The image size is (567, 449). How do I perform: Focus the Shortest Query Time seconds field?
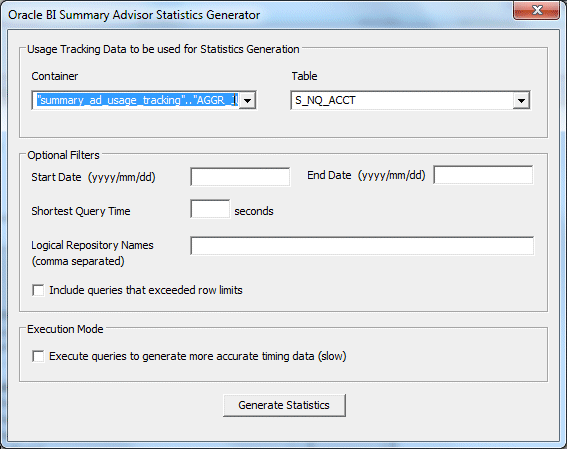210,209
